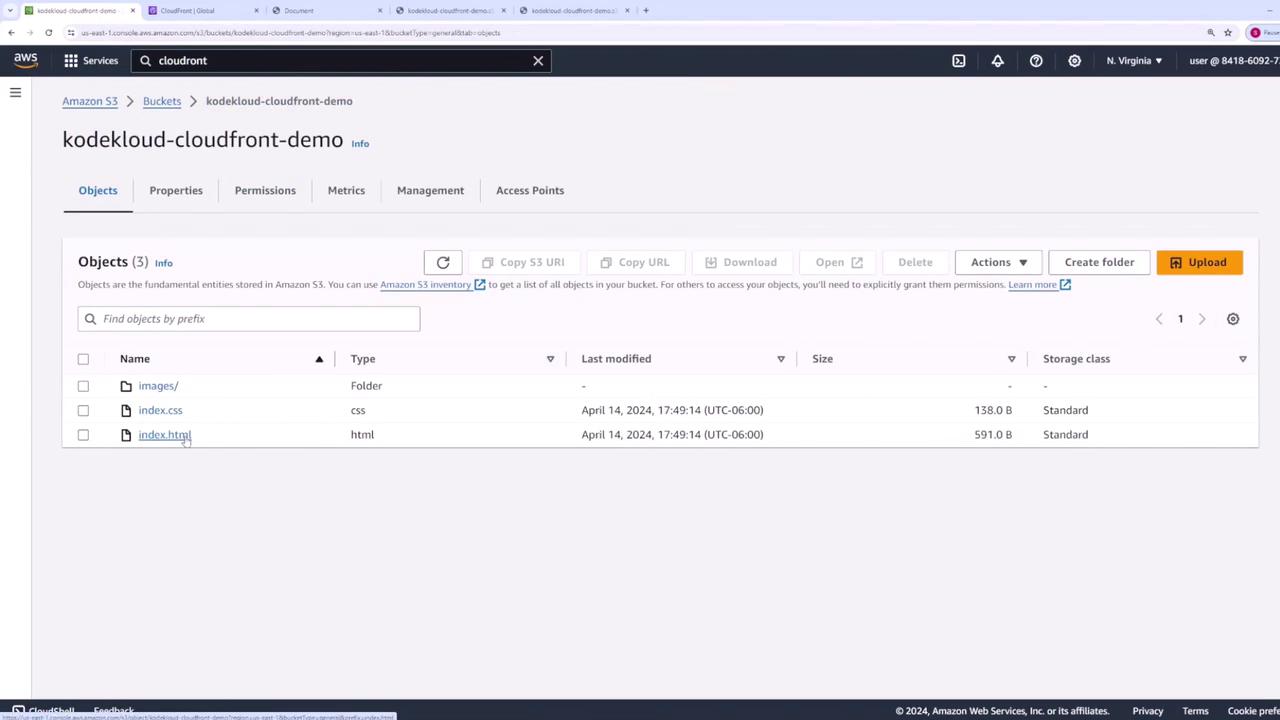Select the index.html checkbox
Viewport: 1280px width, 720px height.
[x=83, y=435]
